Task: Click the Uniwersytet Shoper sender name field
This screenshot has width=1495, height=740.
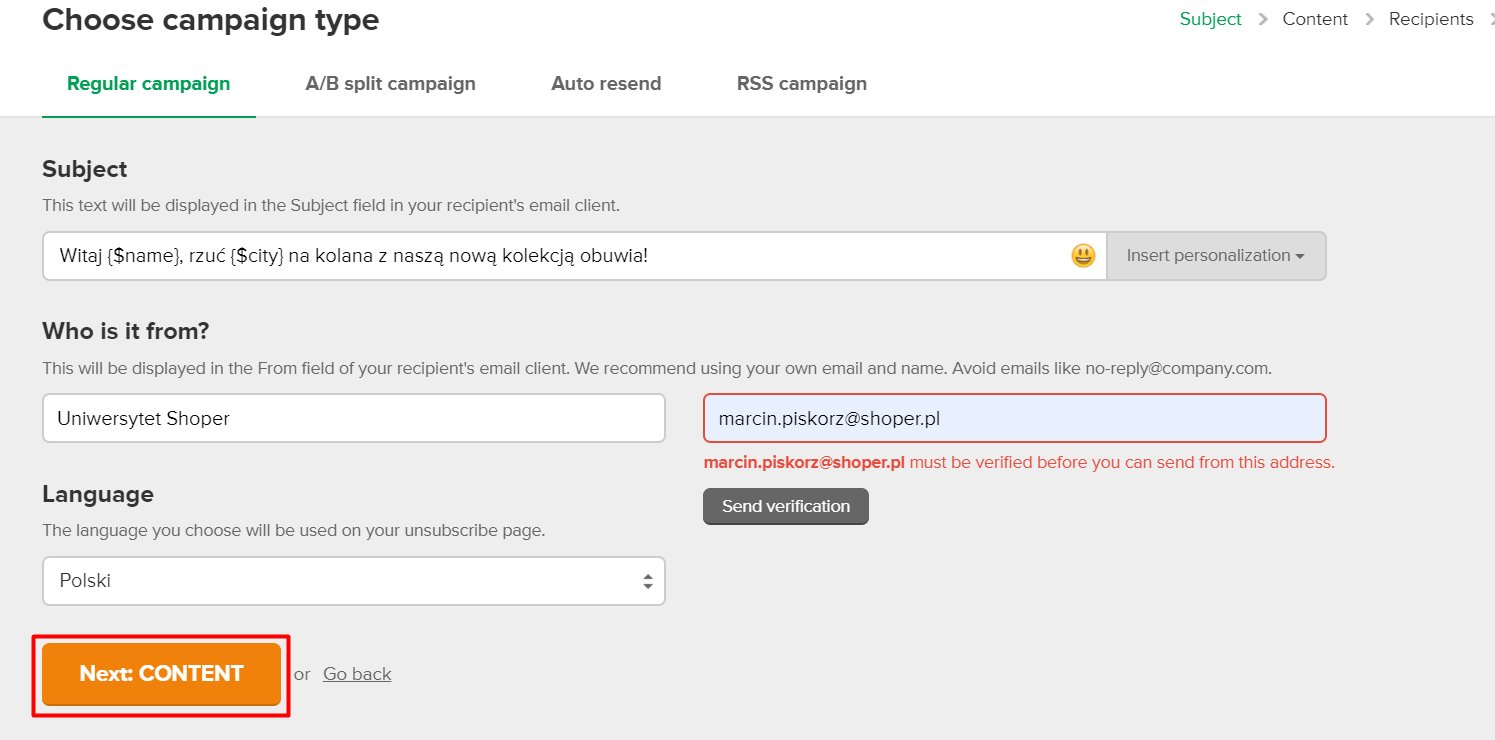Action: [x=353, y=418]
